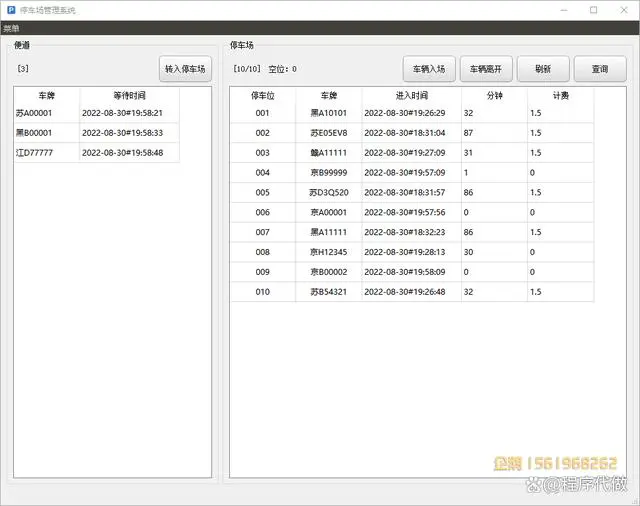
Task: Select parking space 006
Action: (262, 213)
